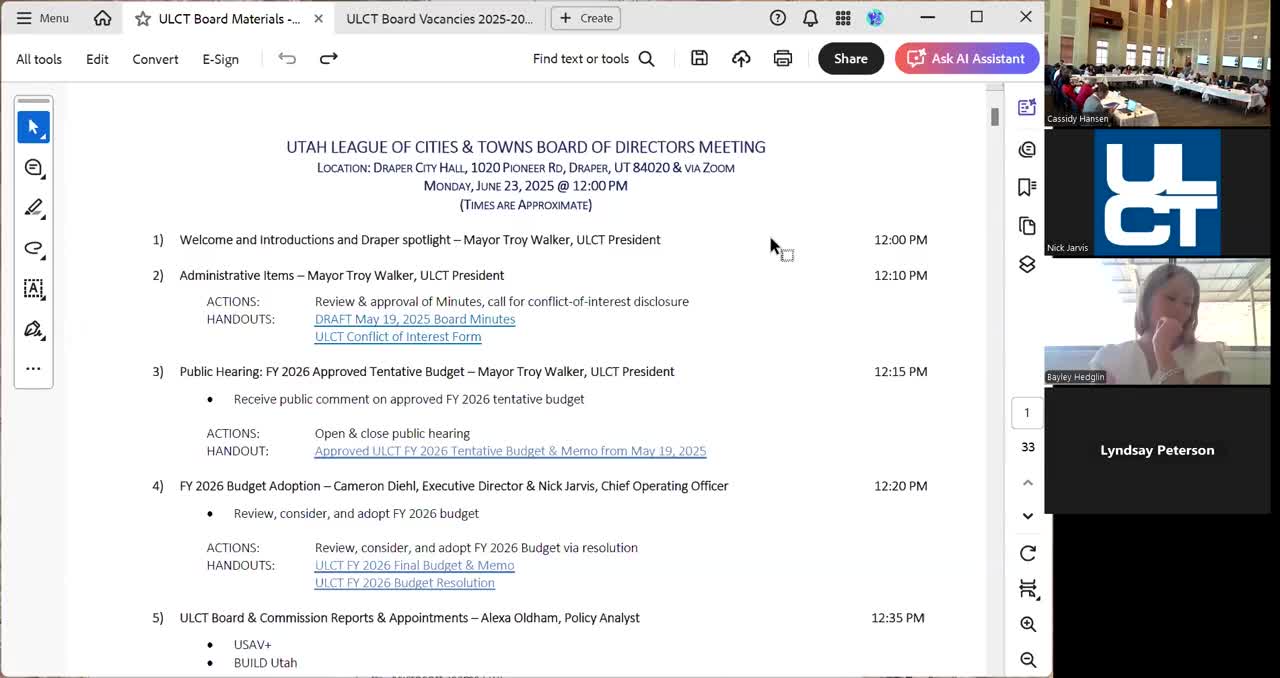
Task: Choose the Select arrow tool
Action: click(x=33, y=127)
